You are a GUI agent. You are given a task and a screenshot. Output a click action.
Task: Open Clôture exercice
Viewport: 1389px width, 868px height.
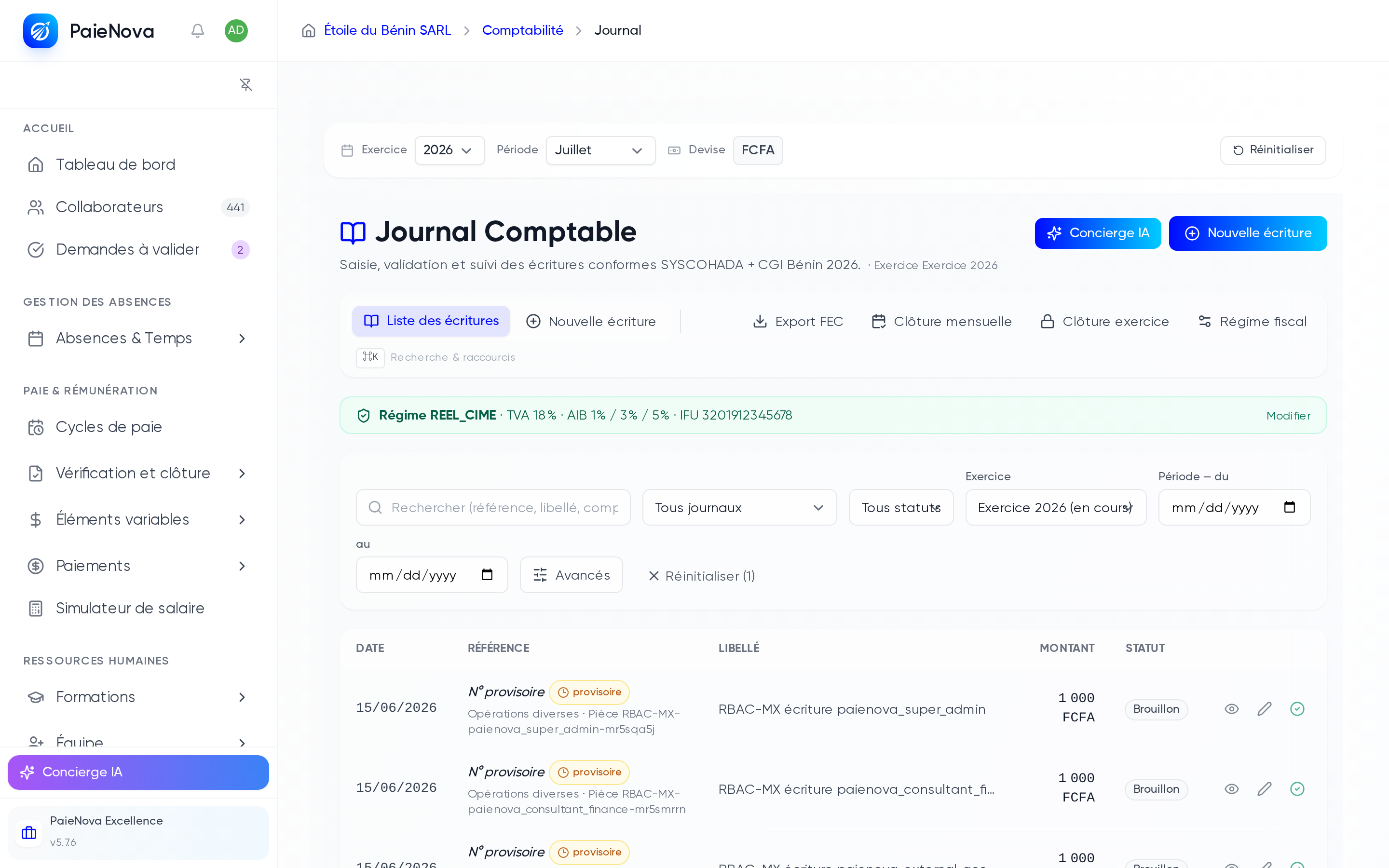tap(1104, 322)
